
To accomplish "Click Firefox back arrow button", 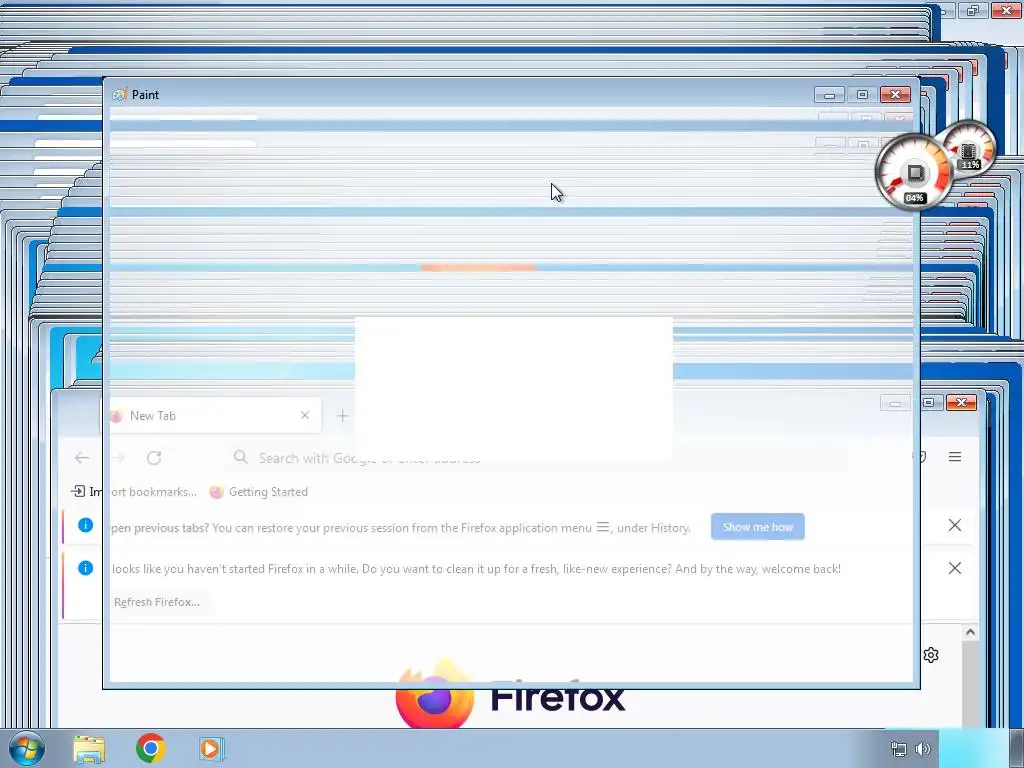I will pos(82,458).
